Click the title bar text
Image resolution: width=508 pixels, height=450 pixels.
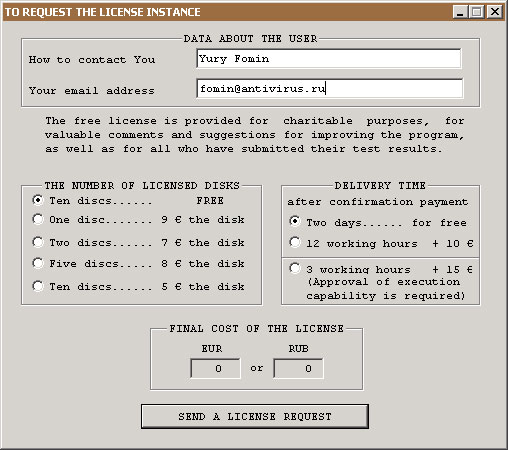pos(102,12)
